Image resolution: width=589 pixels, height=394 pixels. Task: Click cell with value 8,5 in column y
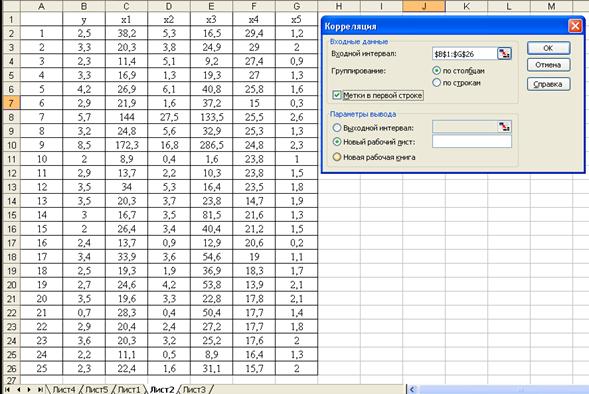coord(84,145)
